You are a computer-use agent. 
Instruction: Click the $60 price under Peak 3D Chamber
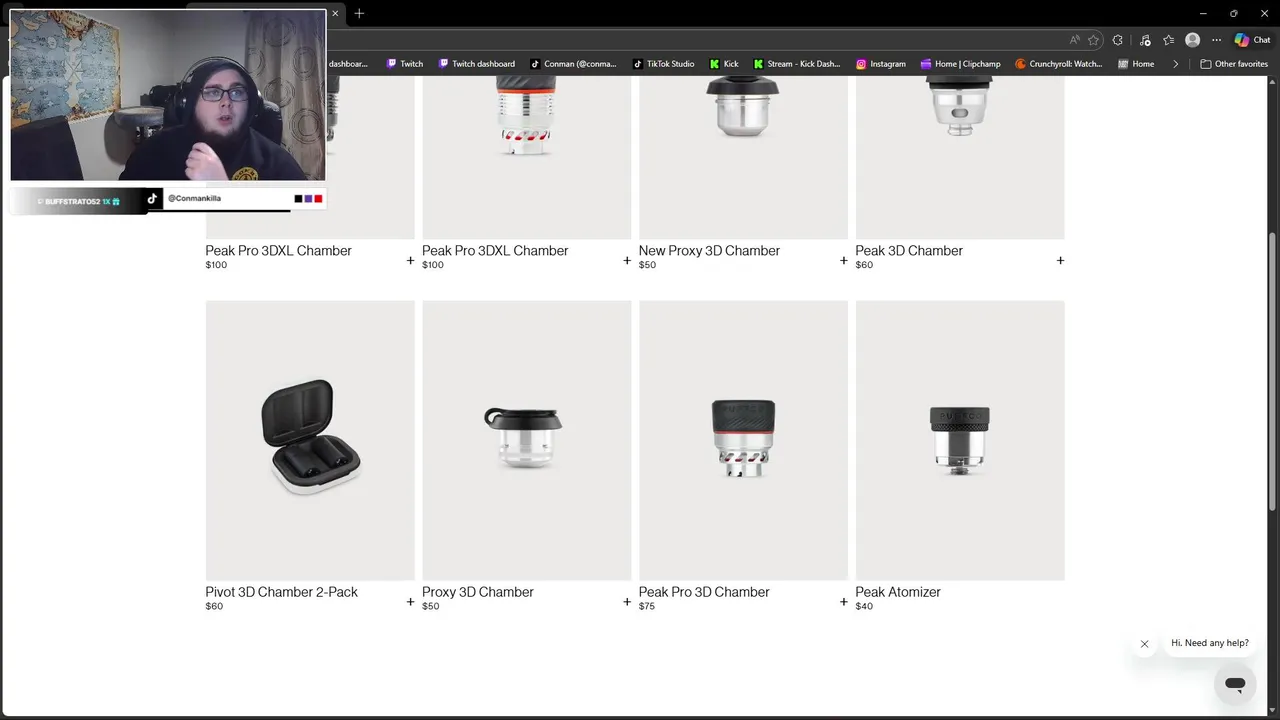[864, 265]
